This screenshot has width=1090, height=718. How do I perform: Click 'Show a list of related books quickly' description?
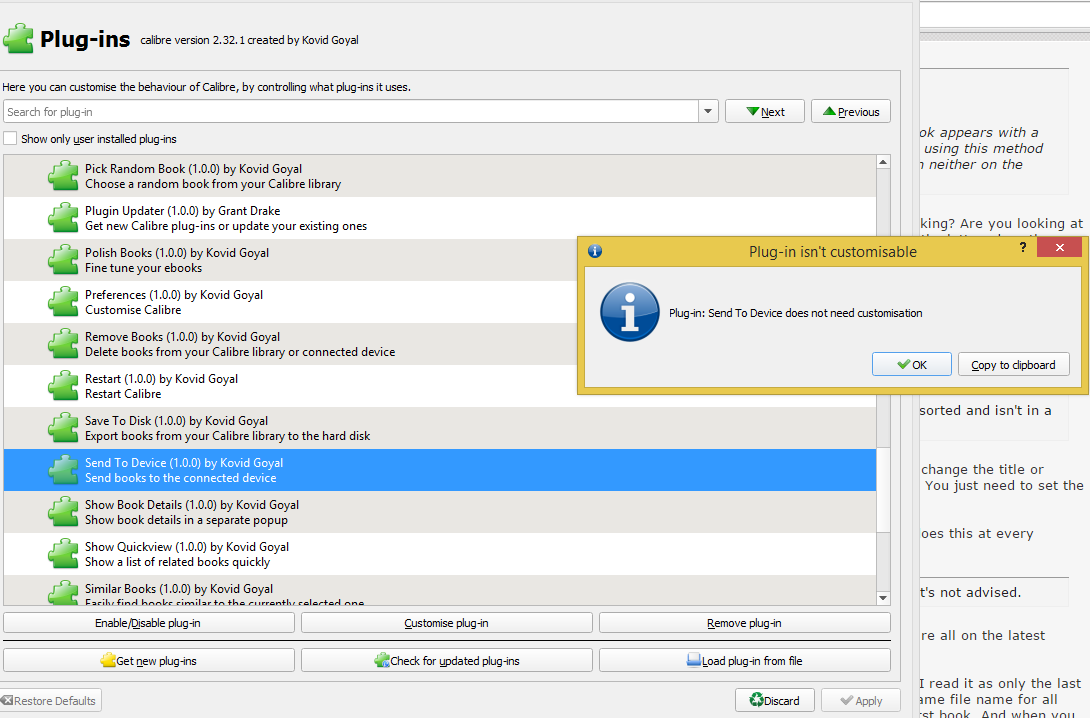177,562
